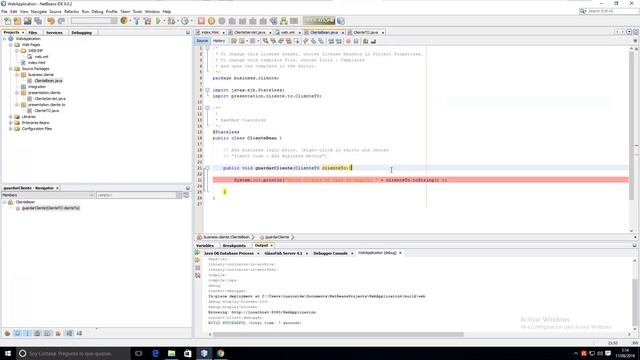Viewport: 640px width, 360px height.
Task: Select the Java DB Database Process output tab
Action: (x=229, y=253)
